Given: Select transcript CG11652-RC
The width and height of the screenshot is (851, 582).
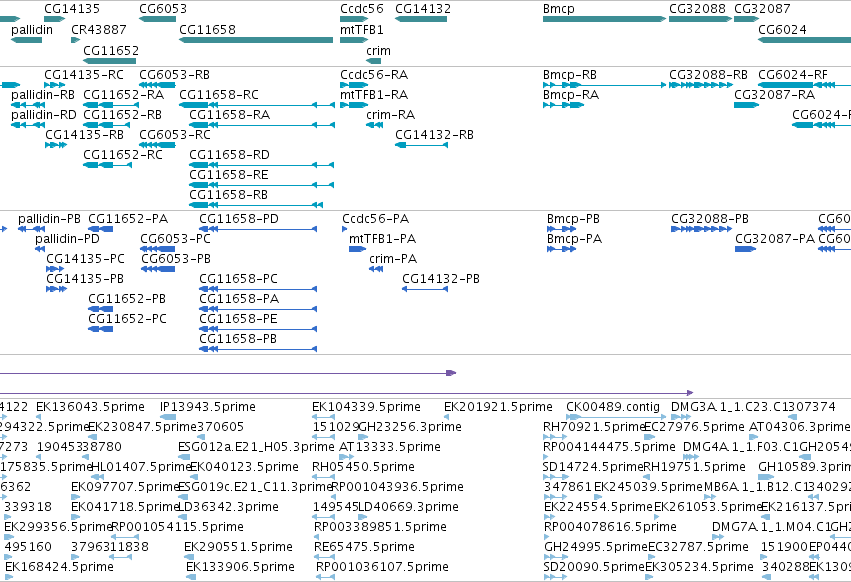Looking at the screenshot, I should click(107, 165).
